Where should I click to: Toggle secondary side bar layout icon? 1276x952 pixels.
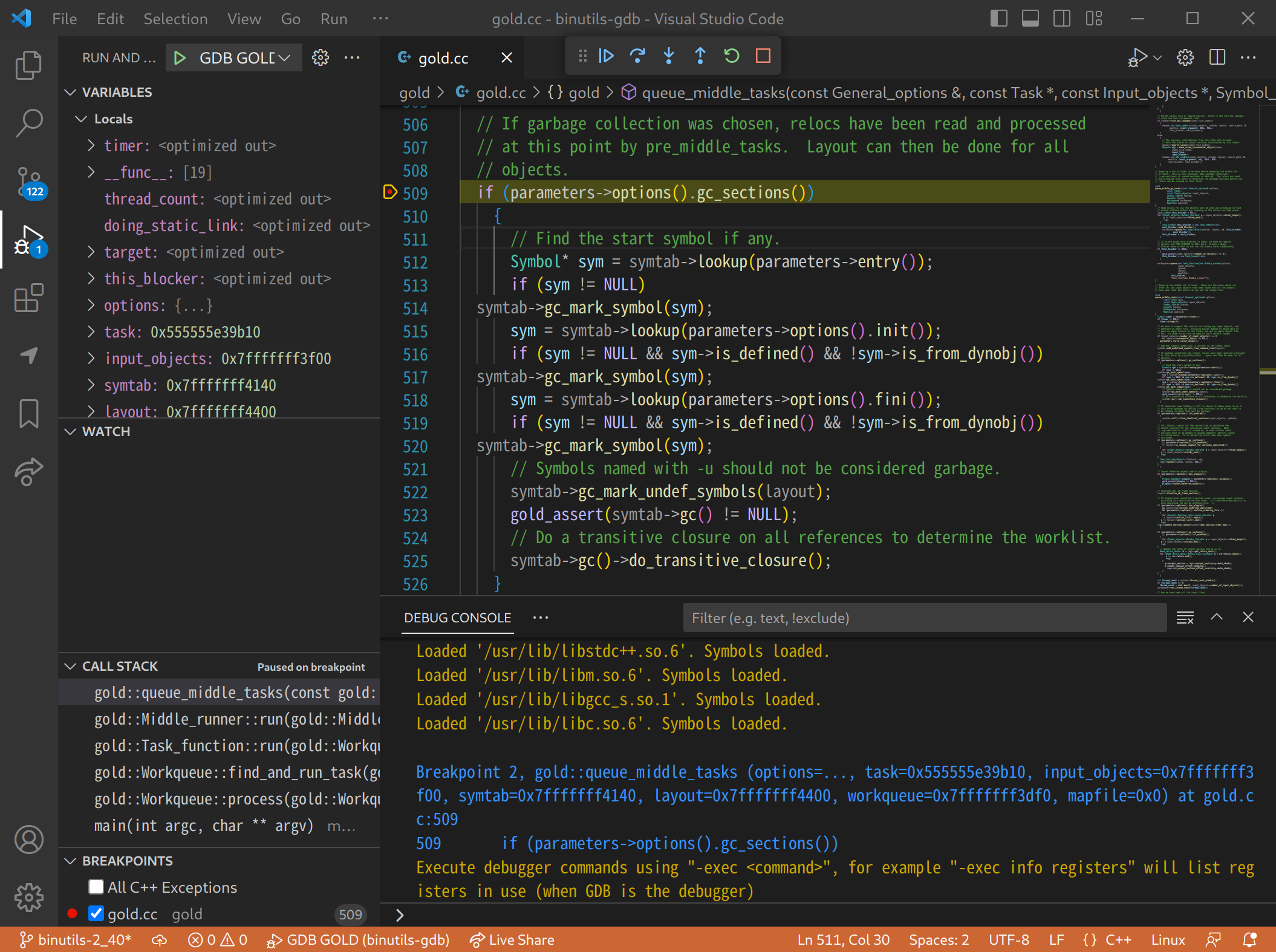tap(1061, 19)
